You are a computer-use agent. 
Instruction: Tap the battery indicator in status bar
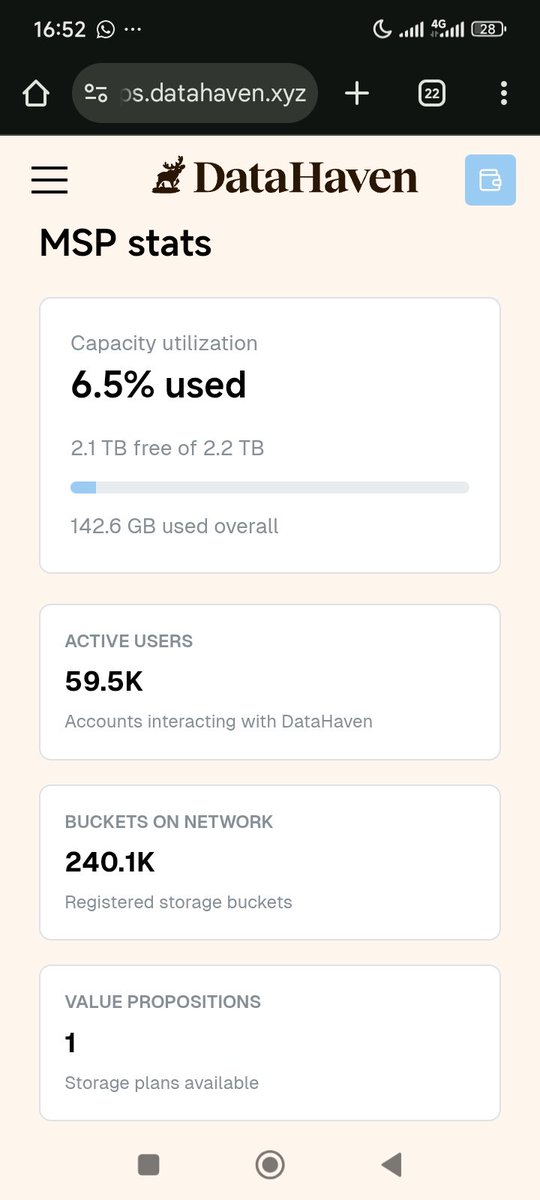click(x=486, y=29)
